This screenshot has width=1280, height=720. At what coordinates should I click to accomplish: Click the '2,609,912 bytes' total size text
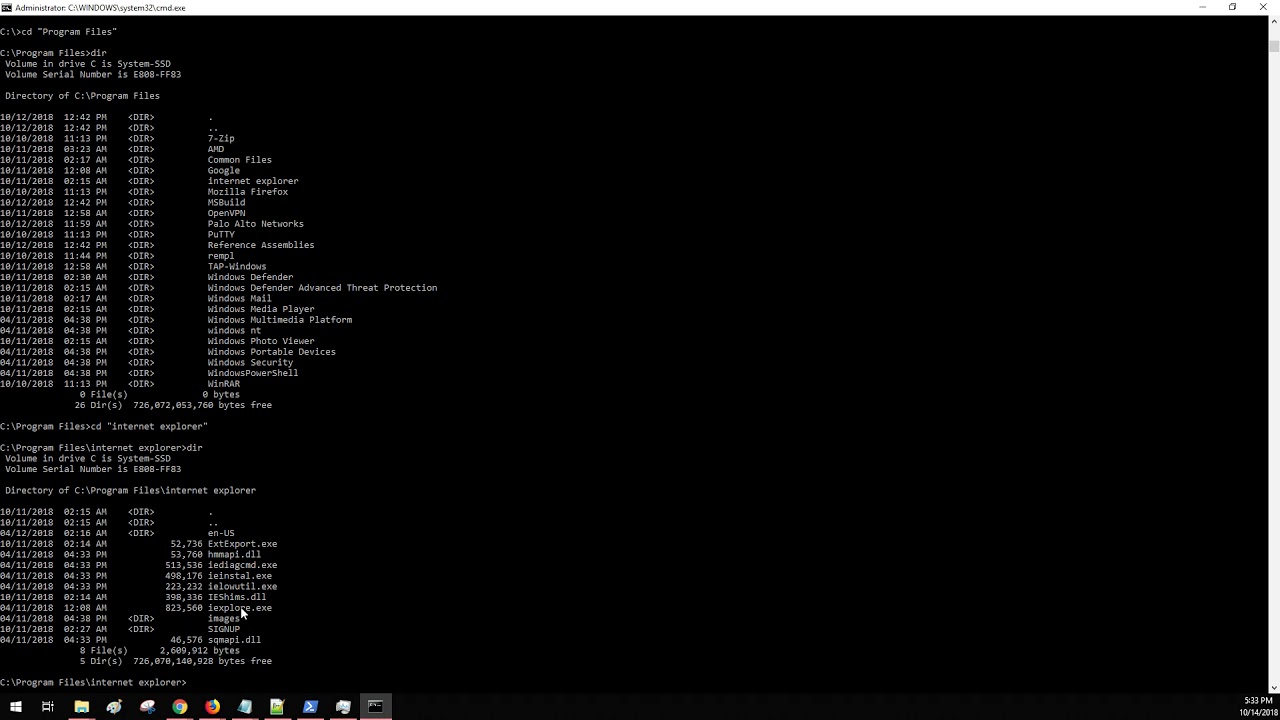200,651
